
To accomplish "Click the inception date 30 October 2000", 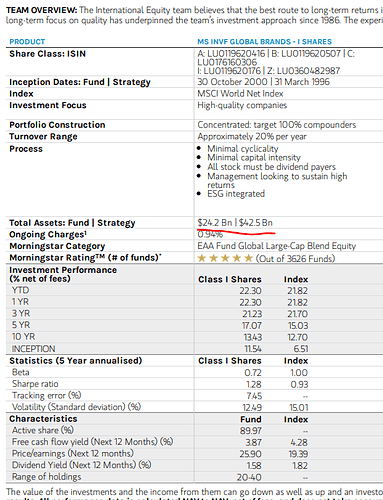I will (x=232, y=82).
